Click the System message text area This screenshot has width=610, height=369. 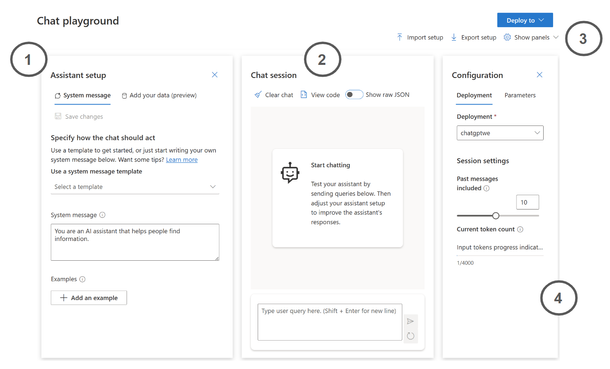tap(135, 242)
